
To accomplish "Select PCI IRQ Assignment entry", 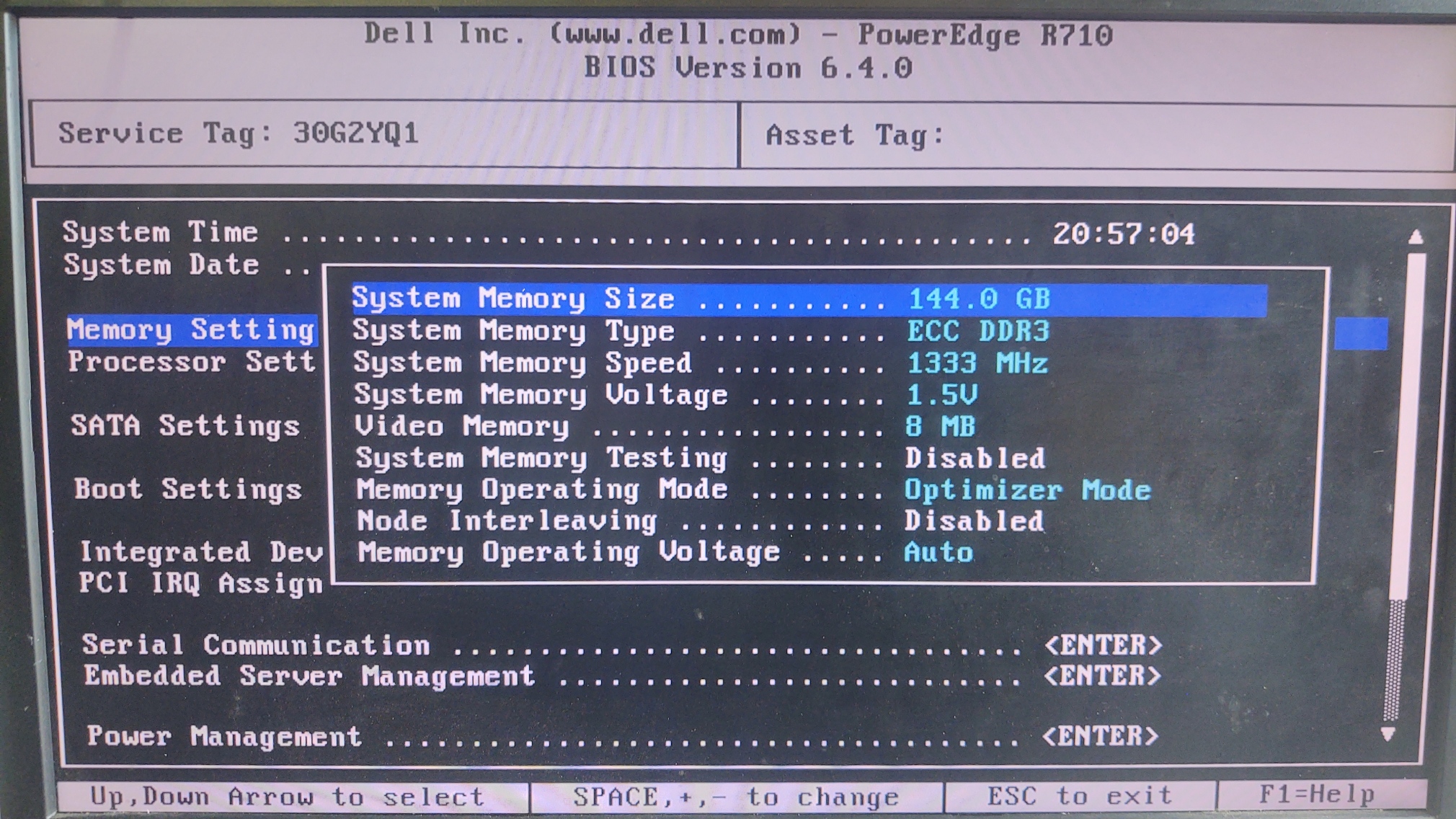I will coord(200,583).
